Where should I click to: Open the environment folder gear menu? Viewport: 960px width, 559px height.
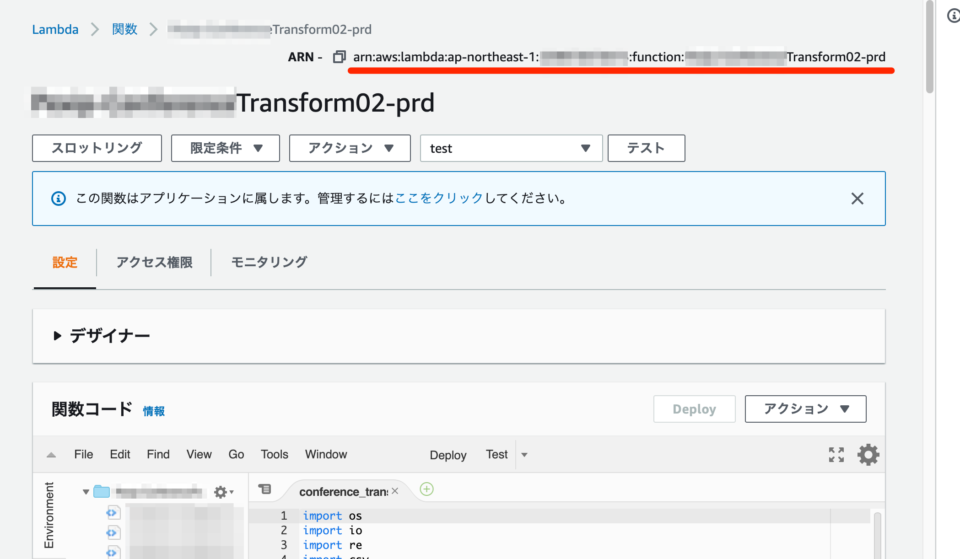[x=223, y=492]
